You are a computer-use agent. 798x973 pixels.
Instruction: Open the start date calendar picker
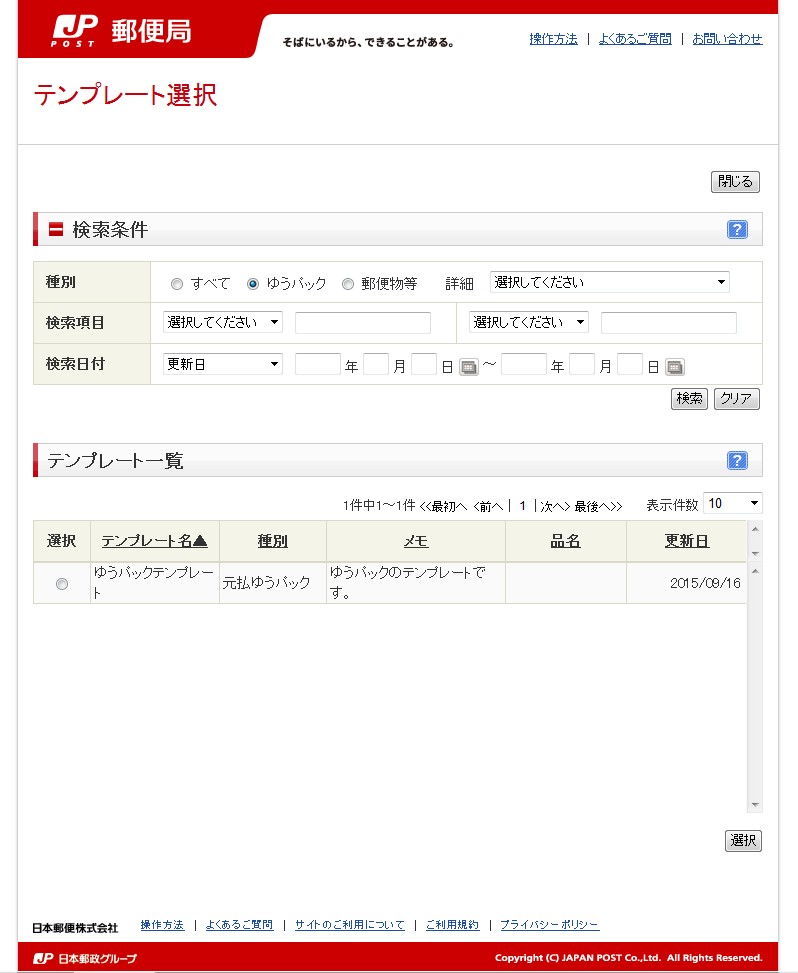pos(468,367)
